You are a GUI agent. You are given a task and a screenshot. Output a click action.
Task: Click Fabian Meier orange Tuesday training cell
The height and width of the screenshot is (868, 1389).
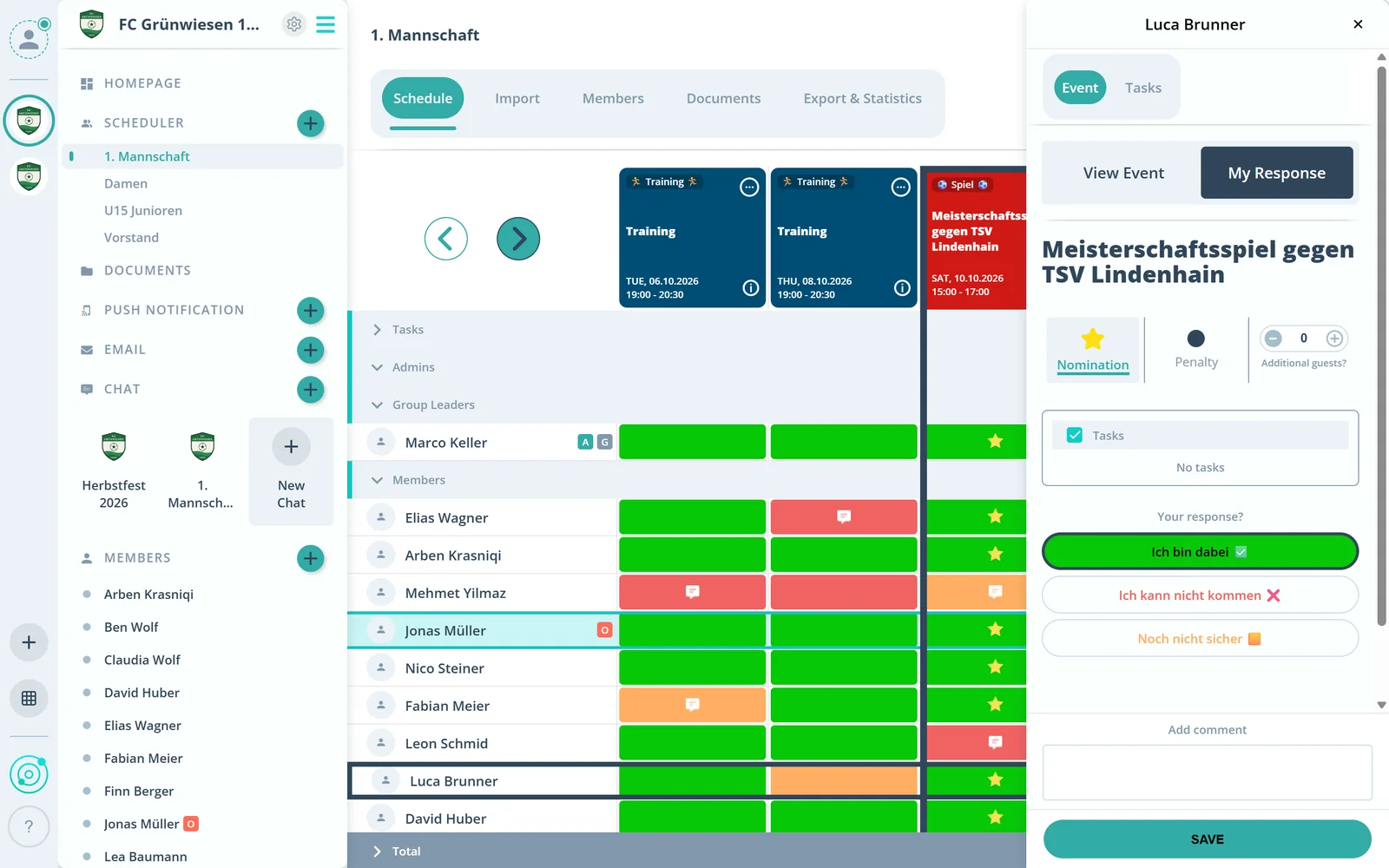692,705
